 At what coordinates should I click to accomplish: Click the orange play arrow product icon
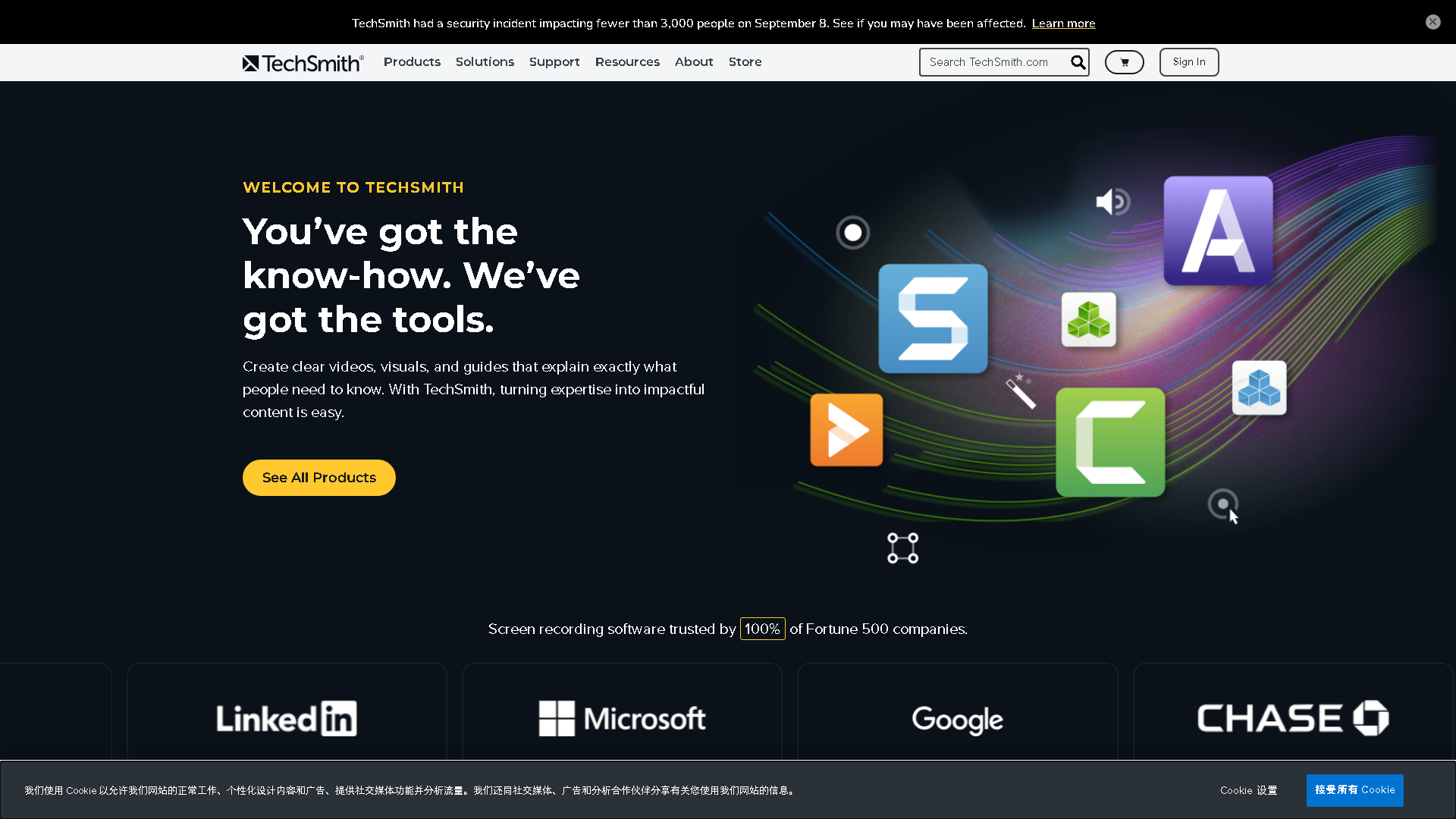pyautogui.click(x=846, y=429)
